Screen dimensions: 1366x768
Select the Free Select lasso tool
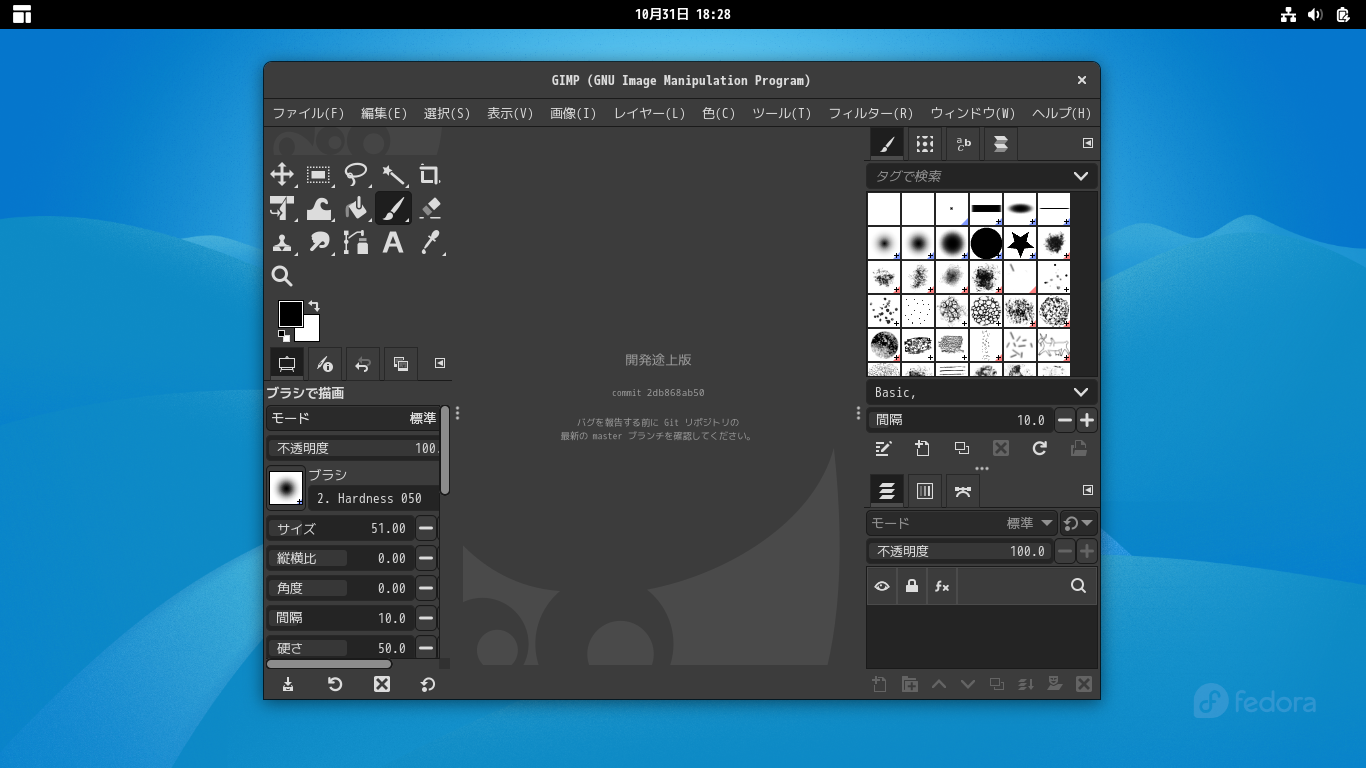point(356,175)
